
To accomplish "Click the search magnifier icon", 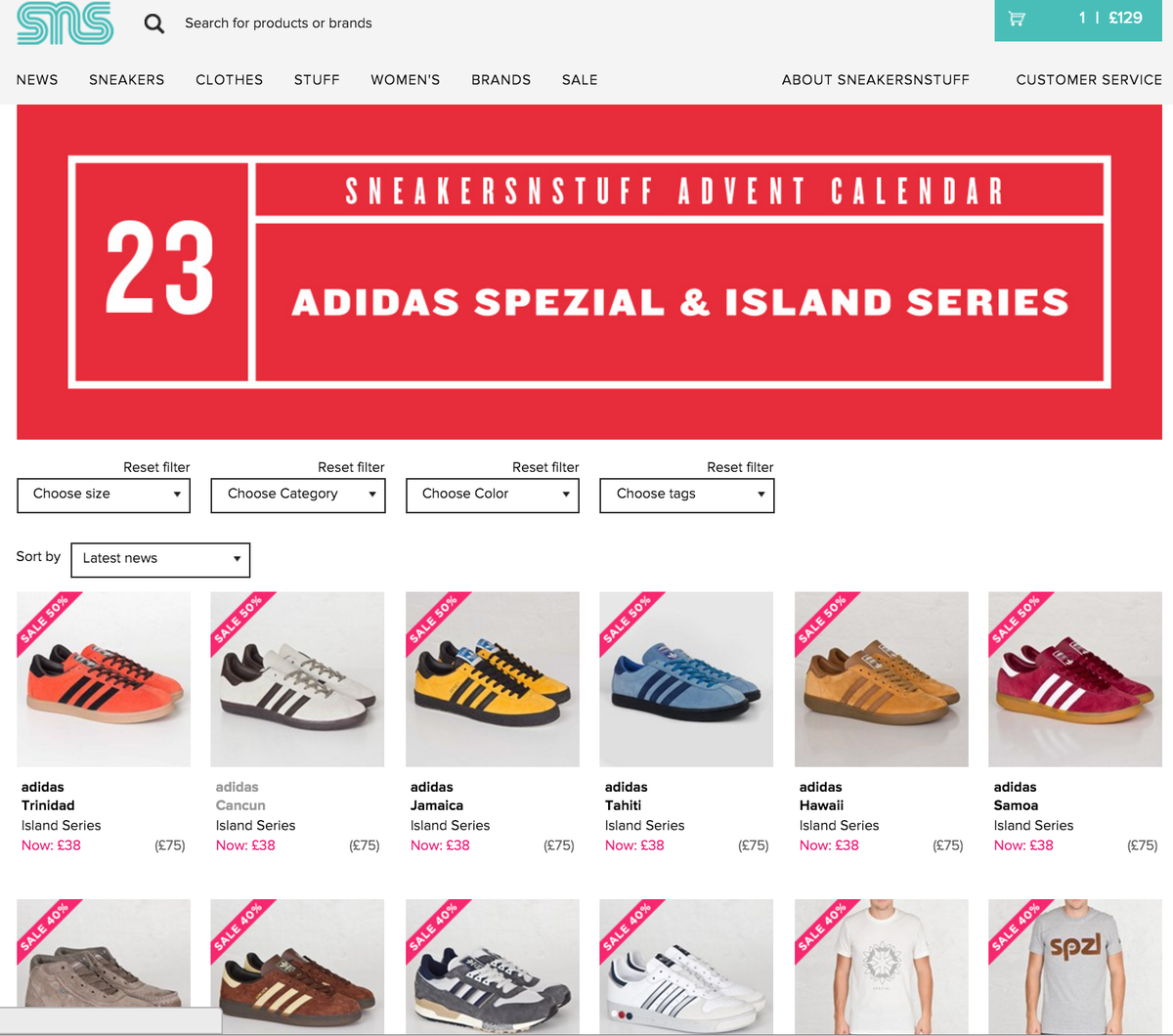I will click(x=154, y=22).
